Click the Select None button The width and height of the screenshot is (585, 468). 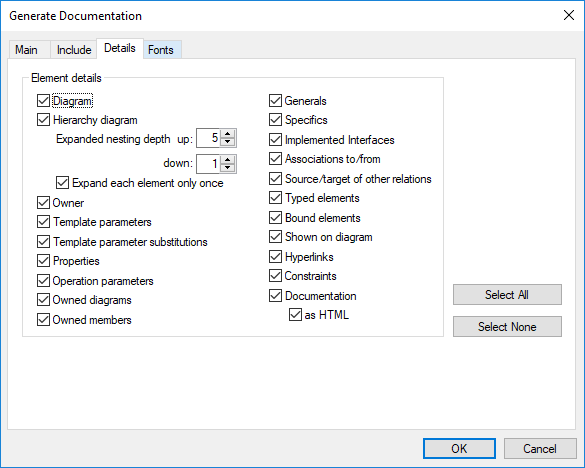(507, 327)
